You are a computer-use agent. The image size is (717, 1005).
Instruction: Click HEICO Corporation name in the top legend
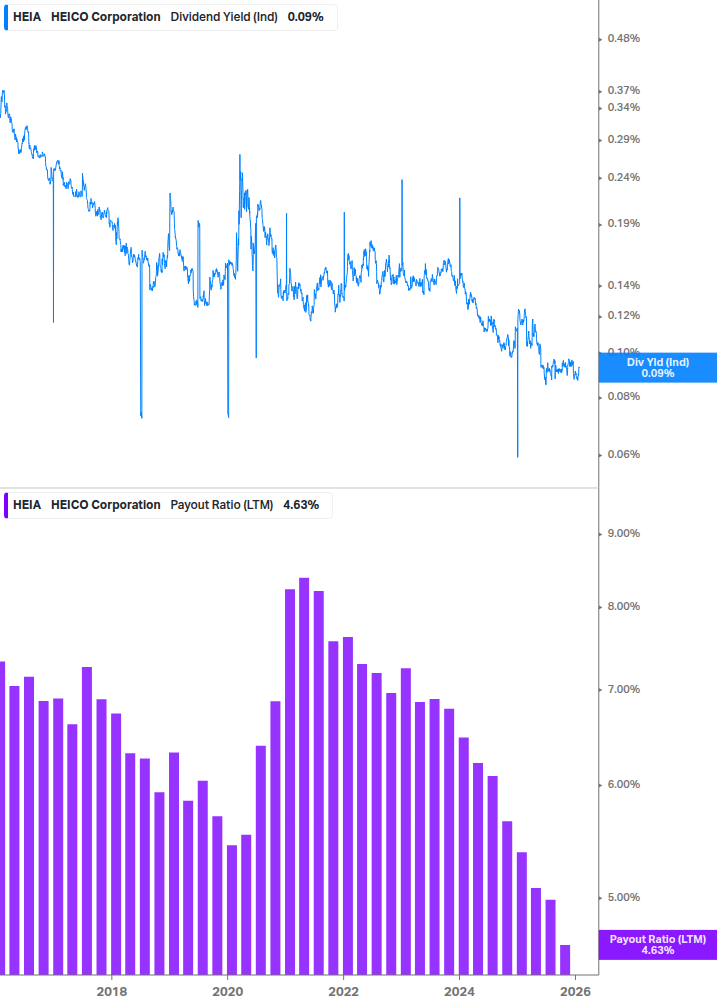coord(105,17)
